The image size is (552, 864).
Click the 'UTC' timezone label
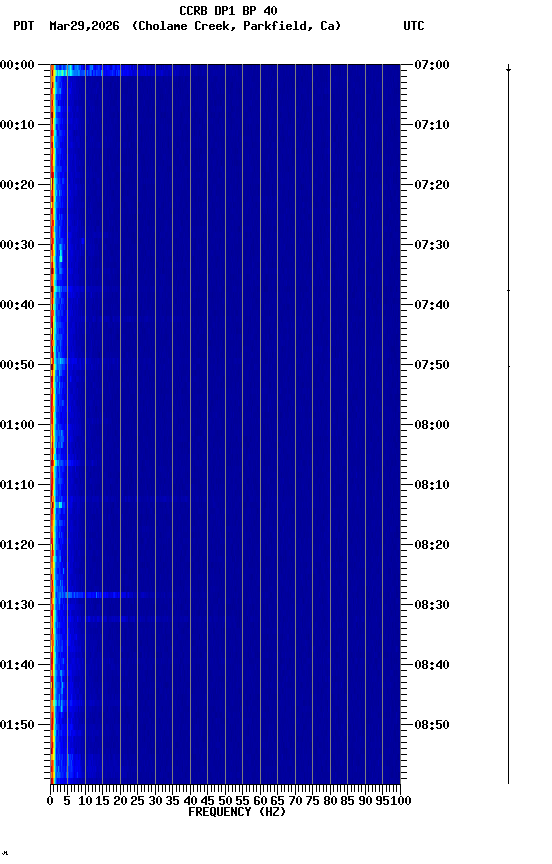pos(414,26)
